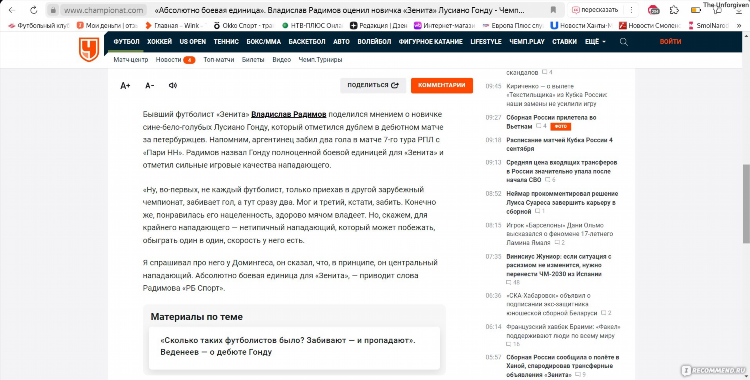Viewport: 750px width, 380px height.
Task: Open news СКА-Хабаровск signing announcement
Action: [552, 304]
